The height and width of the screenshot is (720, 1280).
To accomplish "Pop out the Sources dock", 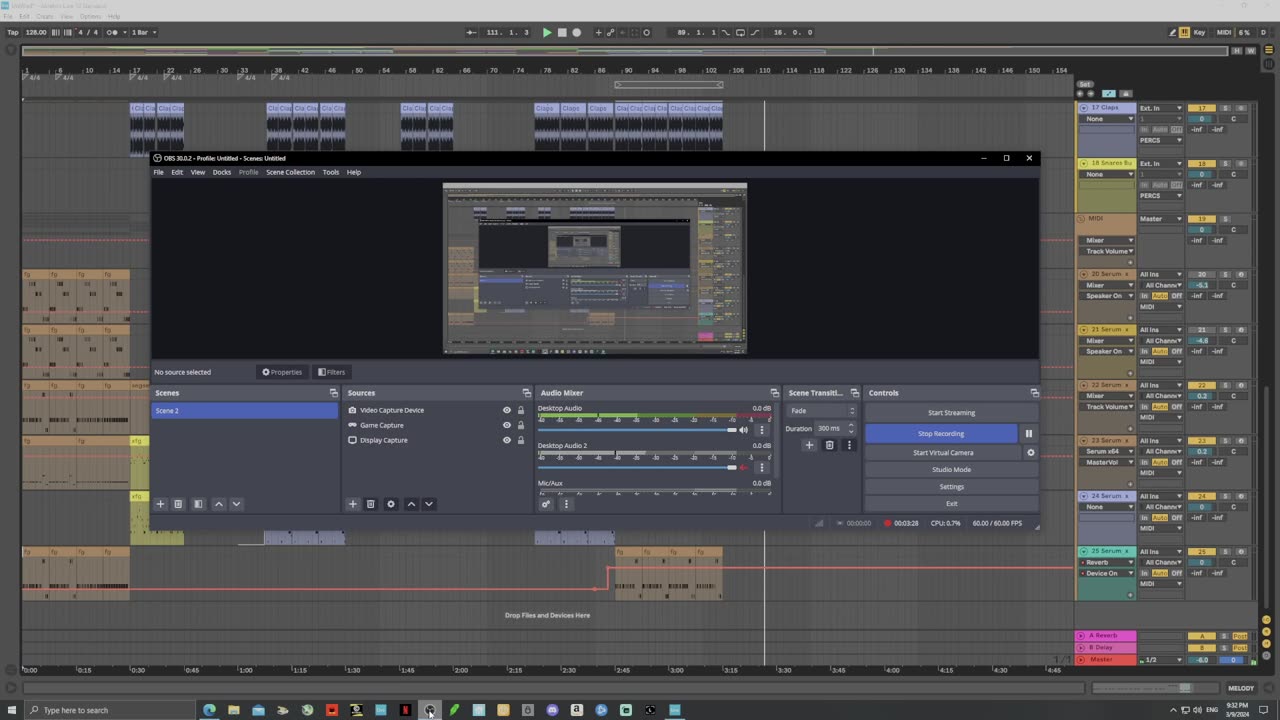I will 527,393.
